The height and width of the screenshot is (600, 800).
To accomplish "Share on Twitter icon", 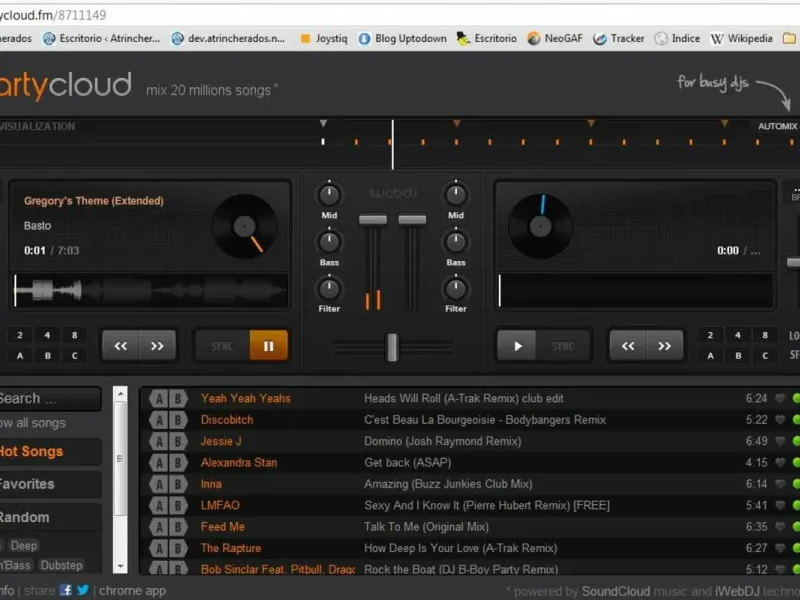I will click(x=83, y=590).
